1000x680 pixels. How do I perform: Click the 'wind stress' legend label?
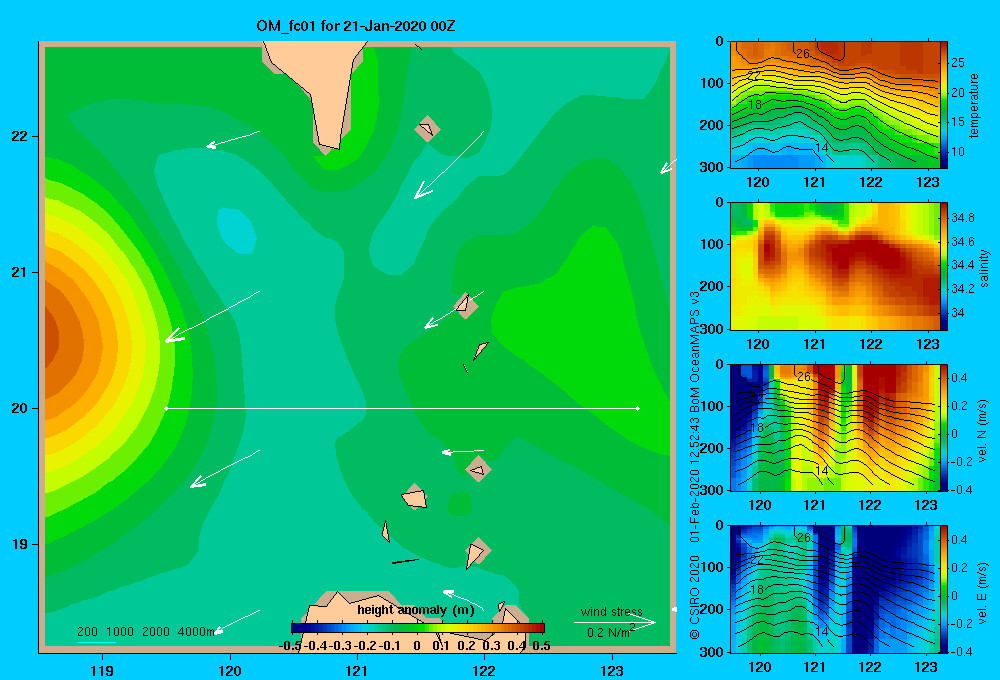pos(611,611)
